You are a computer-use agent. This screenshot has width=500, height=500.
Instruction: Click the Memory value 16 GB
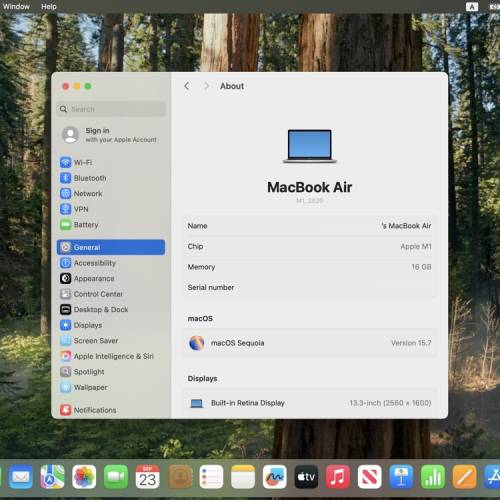point(421,267)
